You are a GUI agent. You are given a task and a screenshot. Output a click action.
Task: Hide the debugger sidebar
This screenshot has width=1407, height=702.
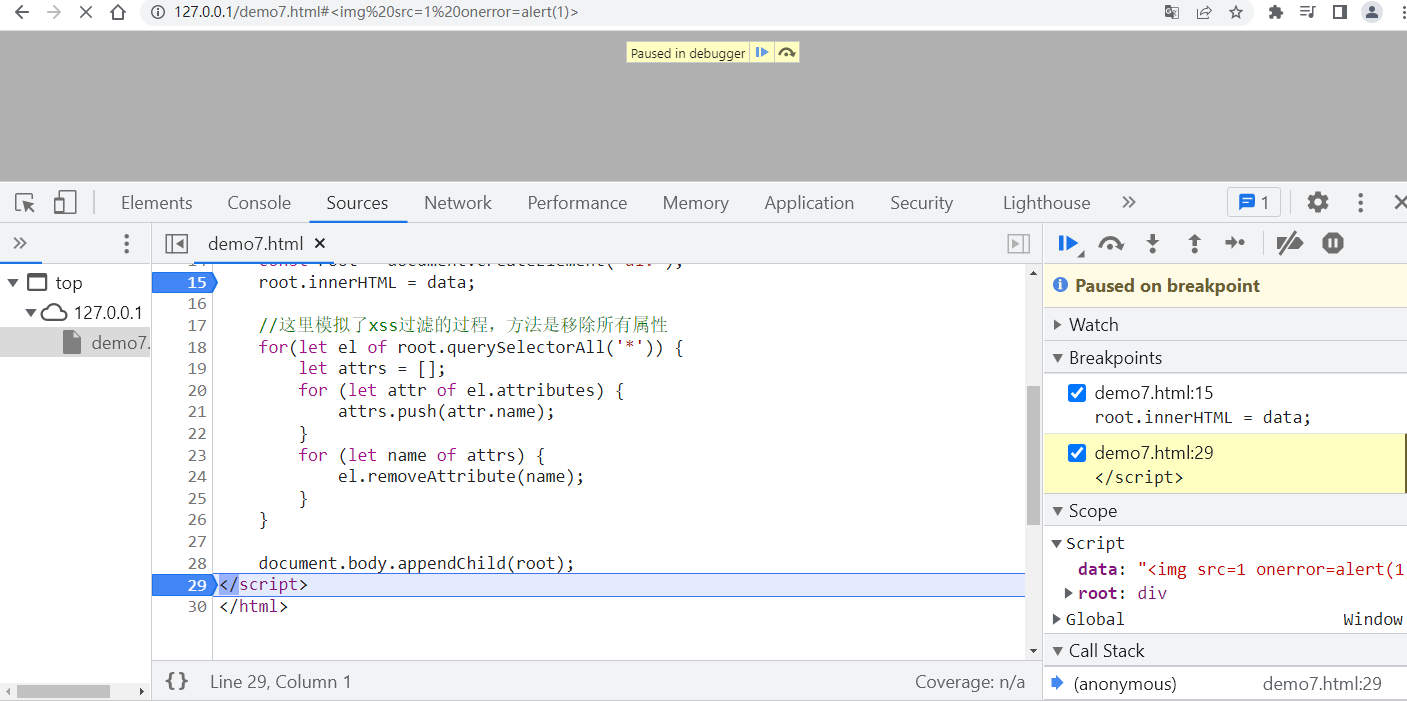point(1018,243)
